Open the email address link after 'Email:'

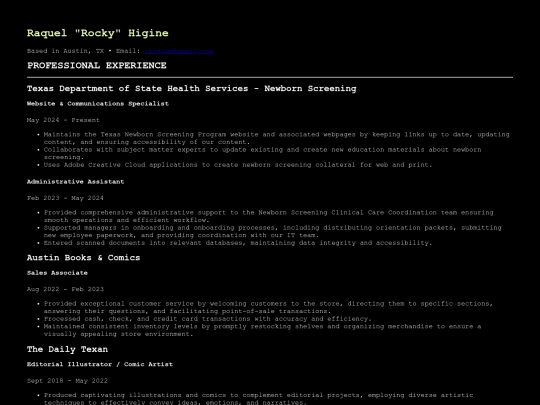(x=179, y=51)
